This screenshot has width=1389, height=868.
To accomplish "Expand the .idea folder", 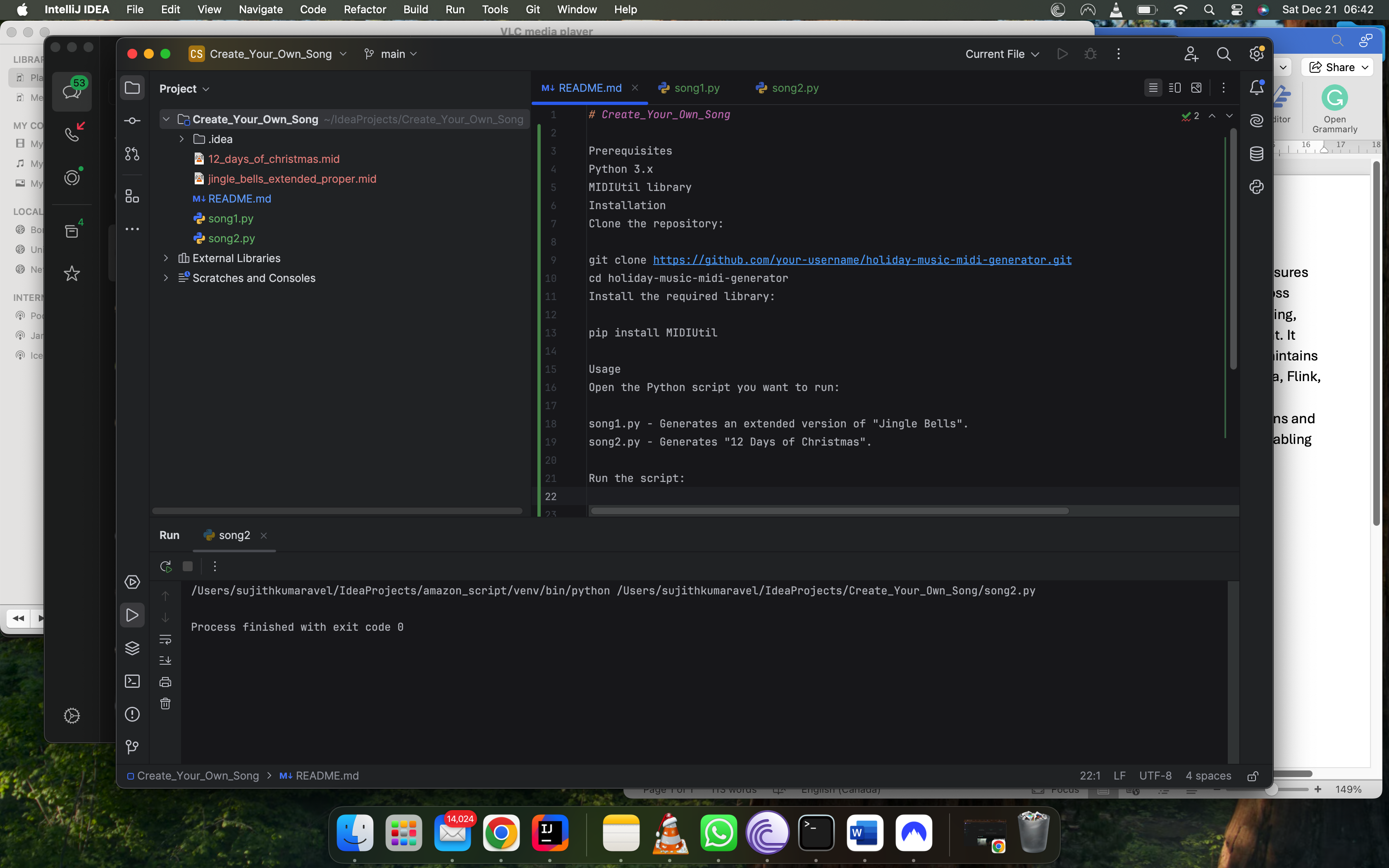I will pyautogui.click(x=181, y=140).
